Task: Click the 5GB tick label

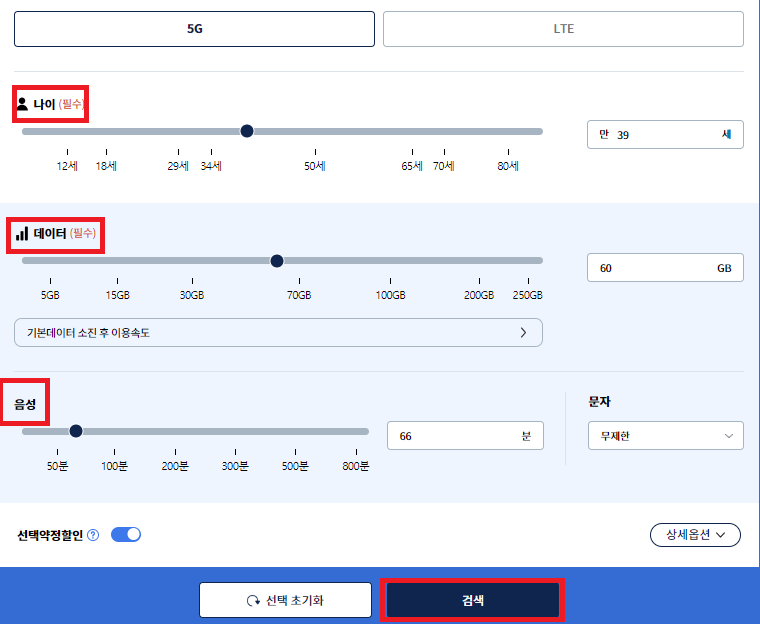Action: [x=50, y=295]
